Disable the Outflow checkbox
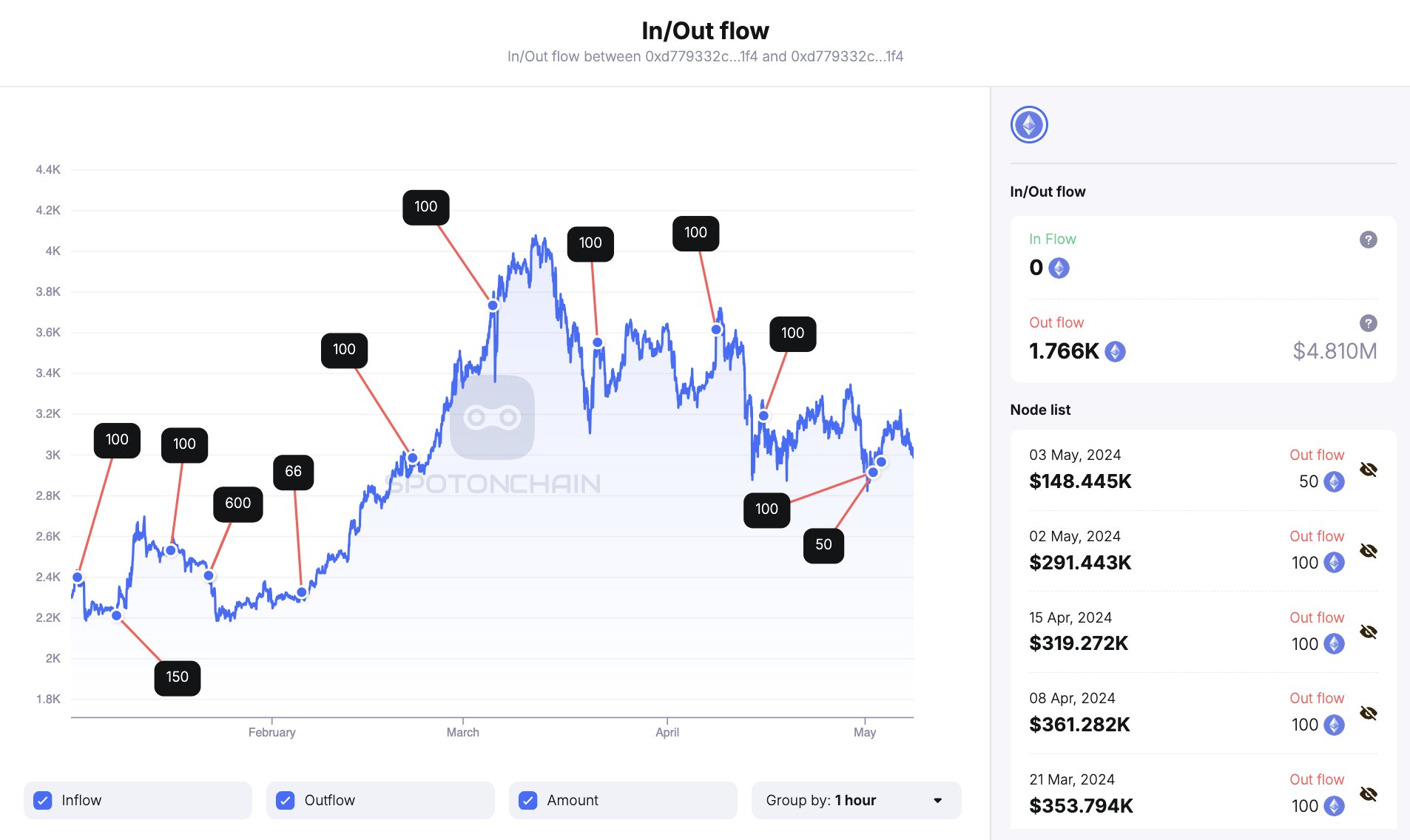The width and height of the screenshot is (1410, 840). click(286, 800)
